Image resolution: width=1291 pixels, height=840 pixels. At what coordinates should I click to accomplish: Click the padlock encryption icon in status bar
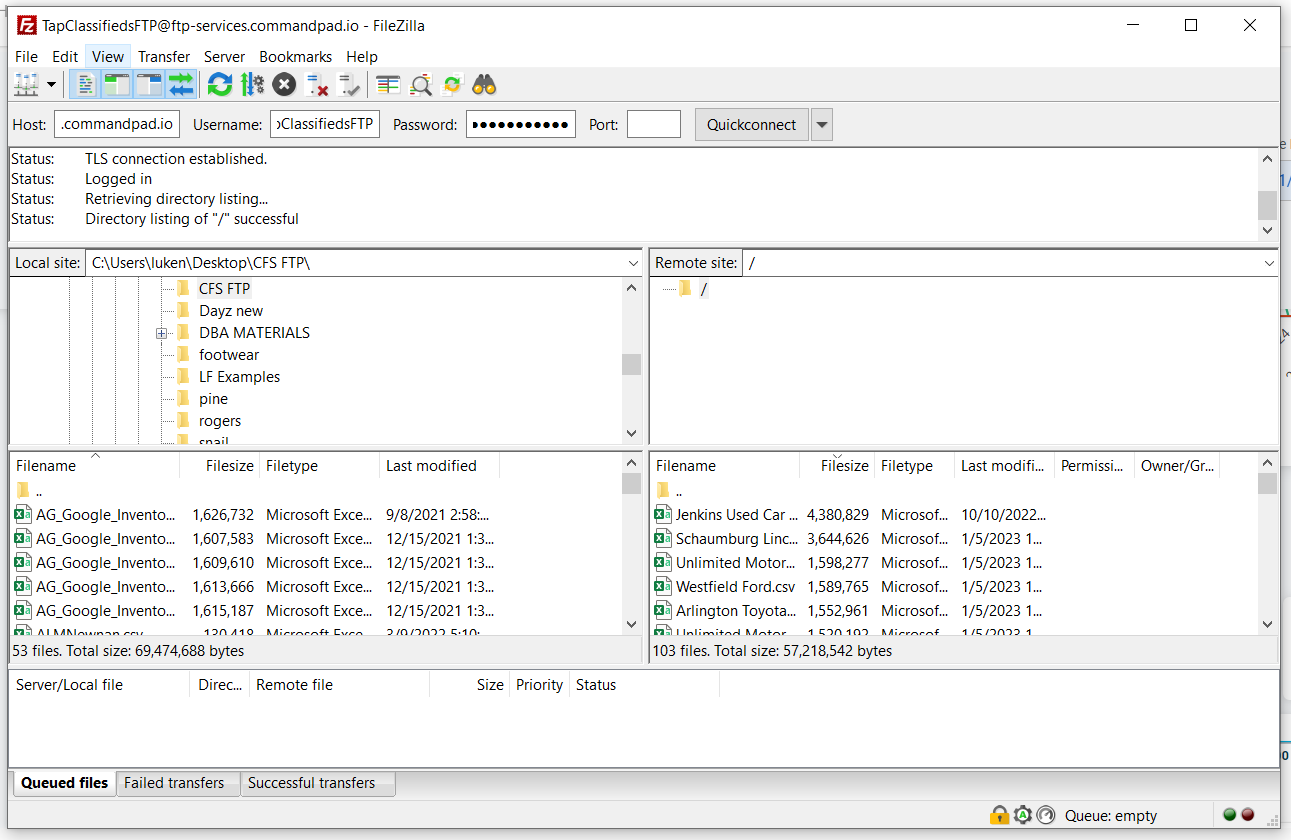click(x=999, y=815)
